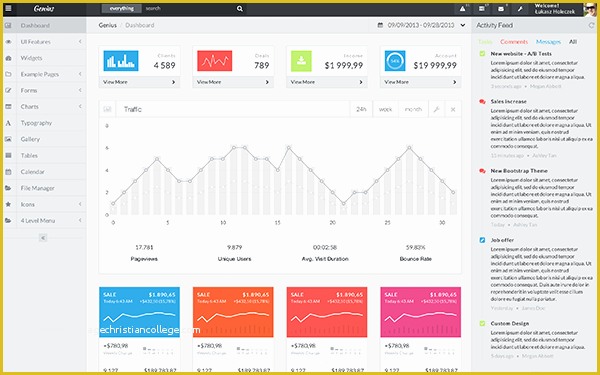Open the Widgets menu item
Screen dimensions: 600x375
(45, 58)
